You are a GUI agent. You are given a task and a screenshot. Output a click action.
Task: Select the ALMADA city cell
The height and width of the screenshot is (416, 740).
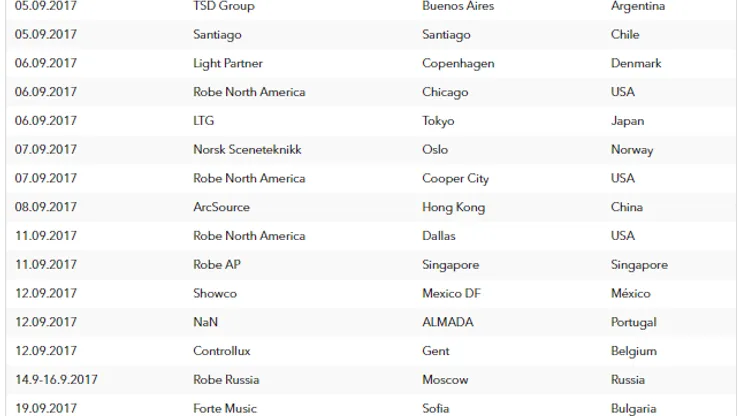click(448, 322)
